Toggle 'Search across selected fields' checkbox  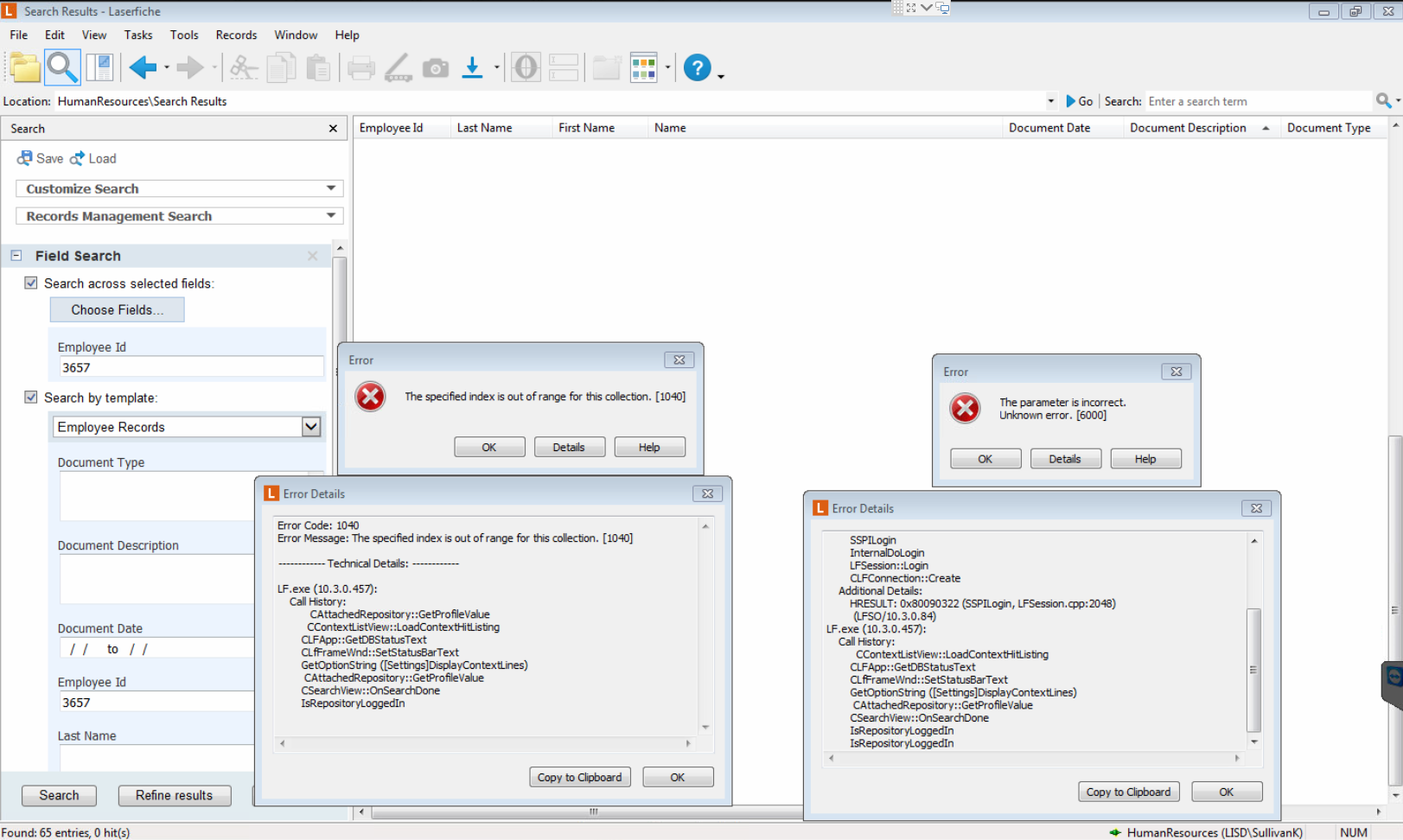(31, 283)
